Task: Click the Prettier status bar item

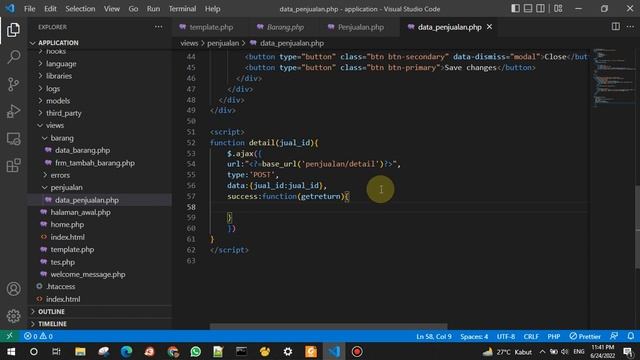Action: pyautogui.click(x=585, y=336)
